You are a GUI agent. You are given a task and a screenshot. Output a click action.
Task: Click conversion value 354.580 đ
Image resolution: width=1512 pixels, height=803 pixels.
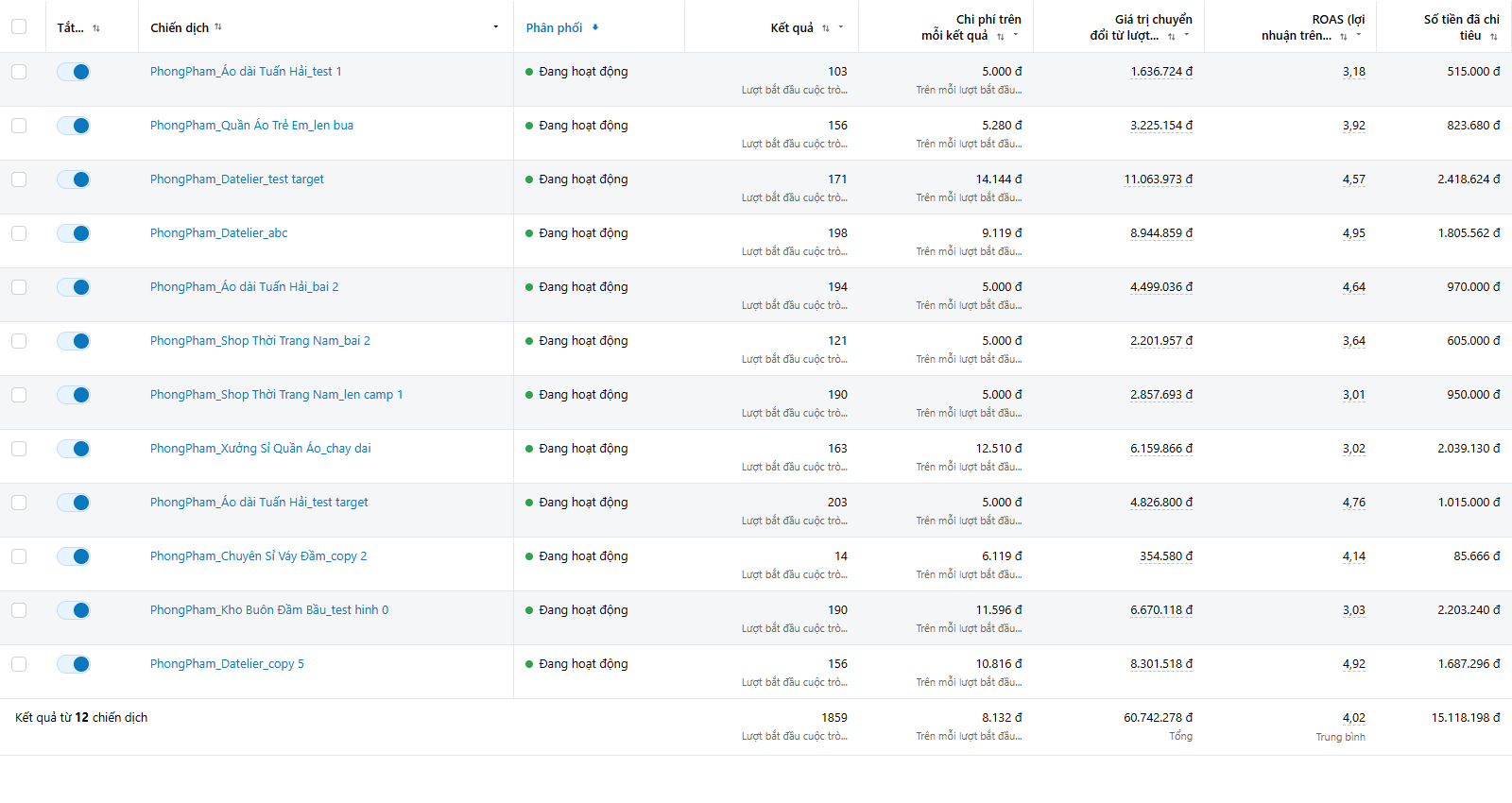(x=1166, y=556)
